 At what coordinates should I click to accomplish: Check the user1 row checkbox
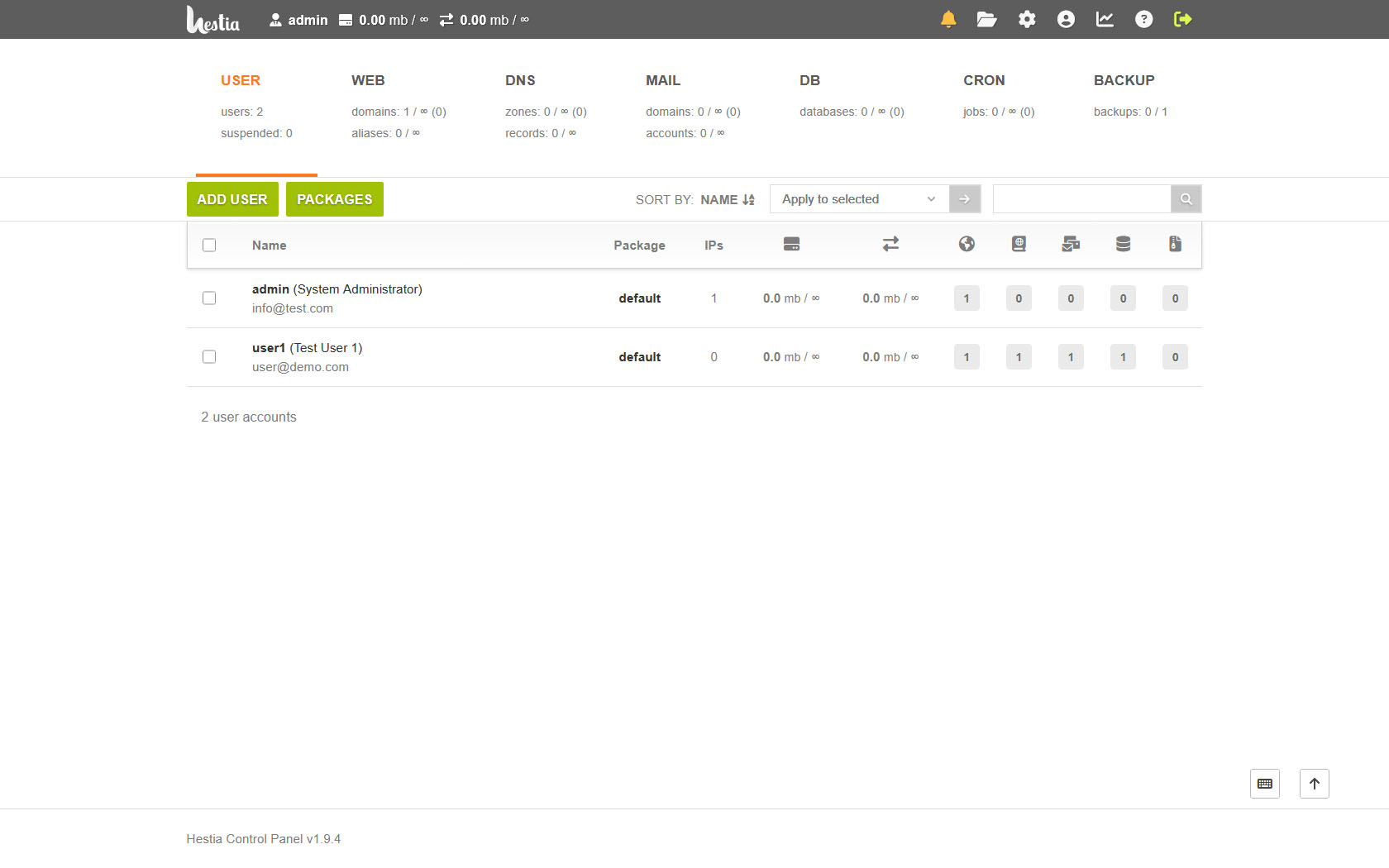(209, 357)
